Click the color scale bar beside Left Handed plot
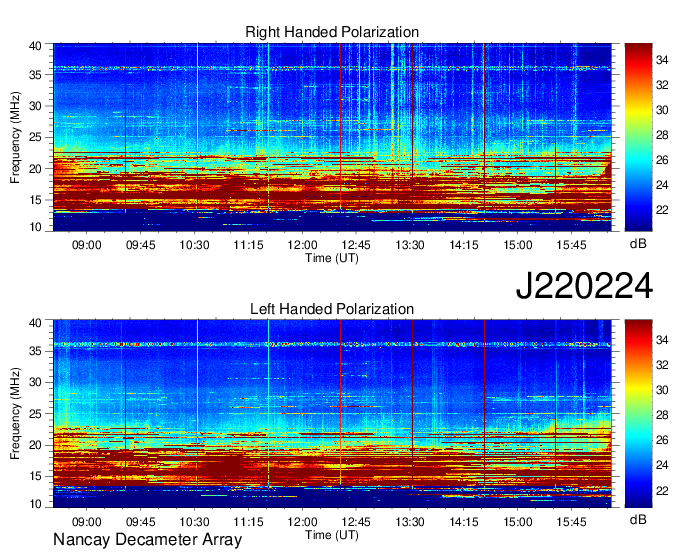 (638, 414)
